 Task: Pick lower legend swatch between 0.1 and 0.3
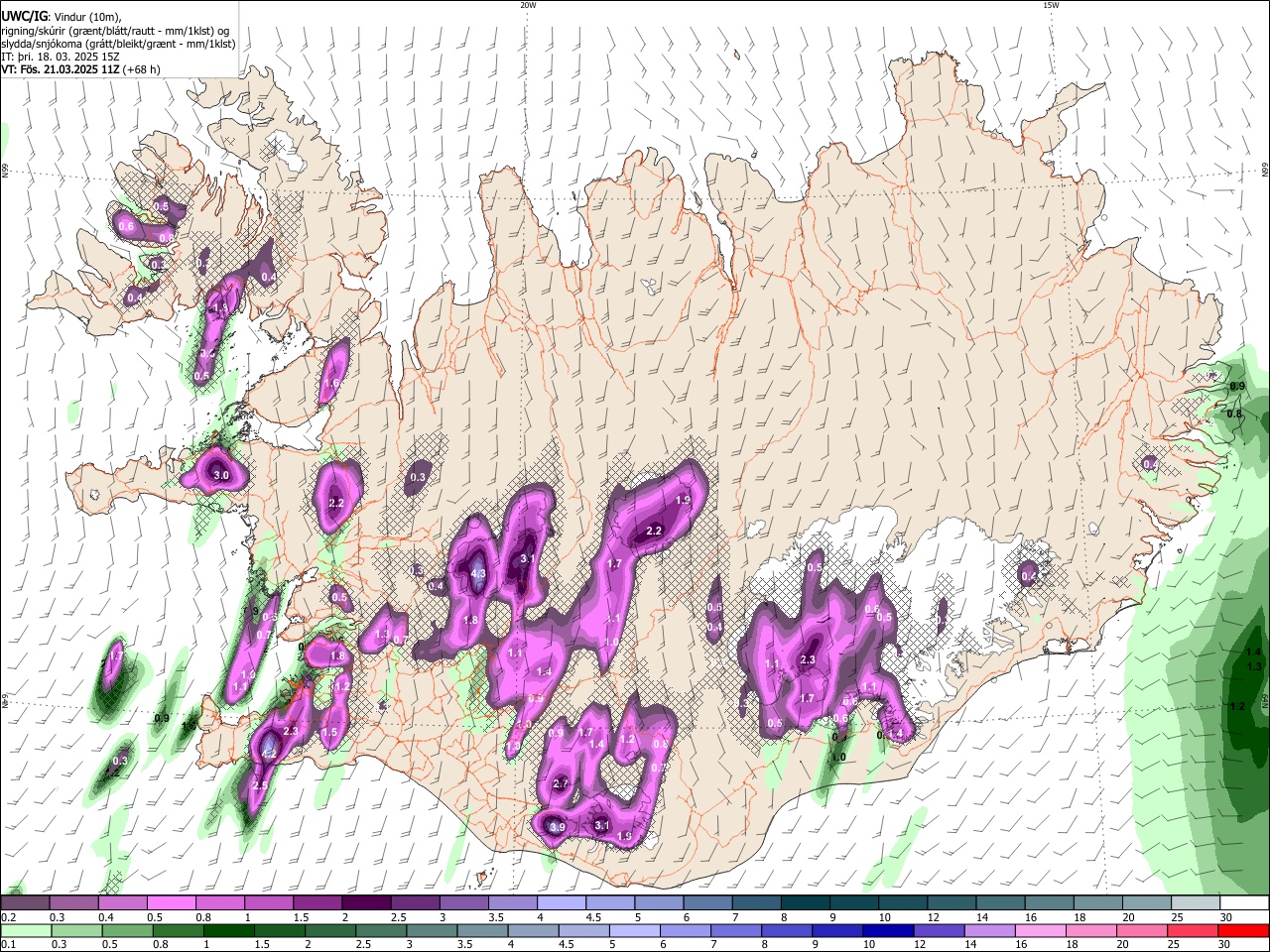pyautogui.click(x=26, y=931)
